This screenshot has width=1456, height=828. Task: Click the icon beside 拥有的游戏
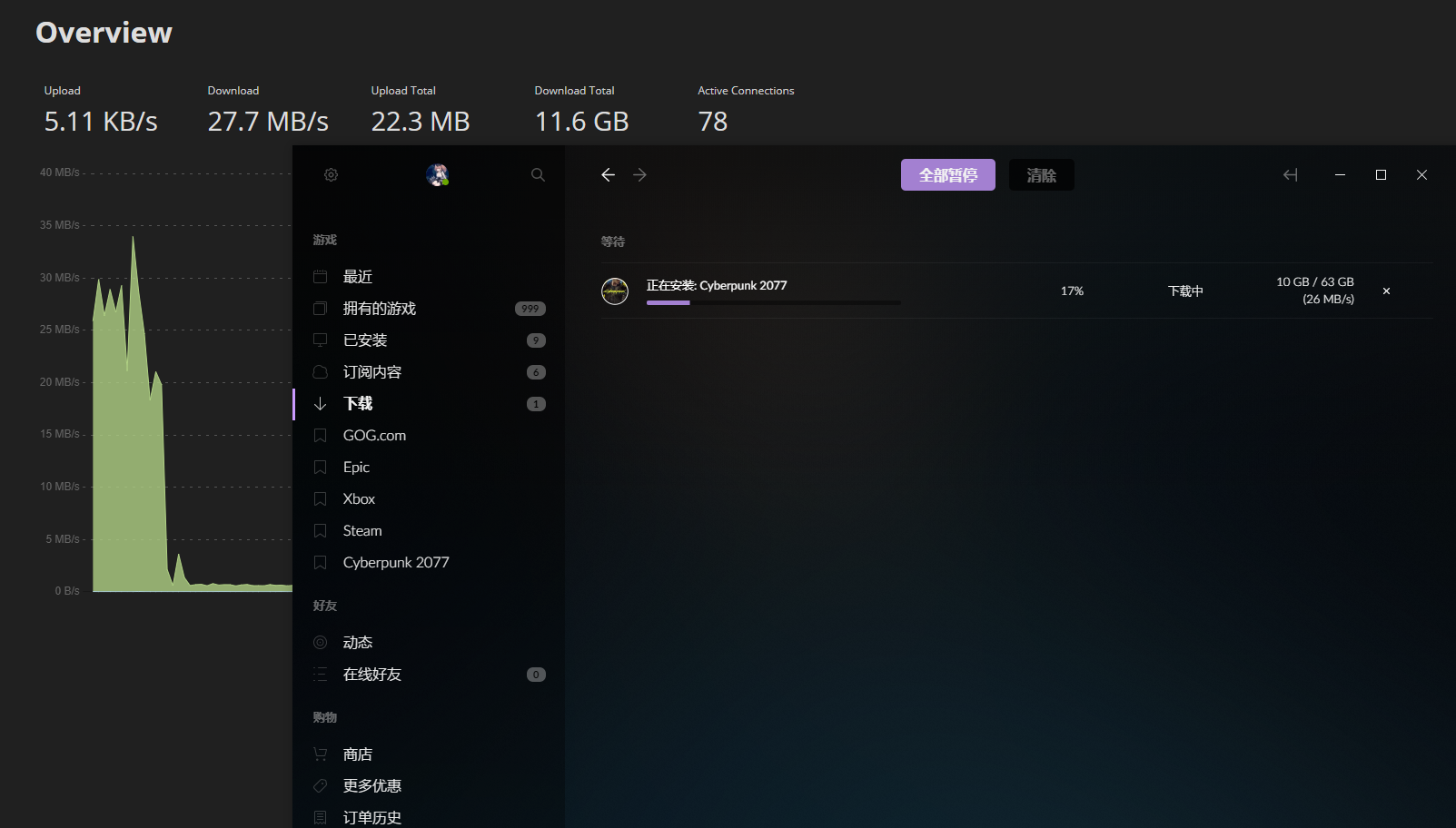click(320, 308)
